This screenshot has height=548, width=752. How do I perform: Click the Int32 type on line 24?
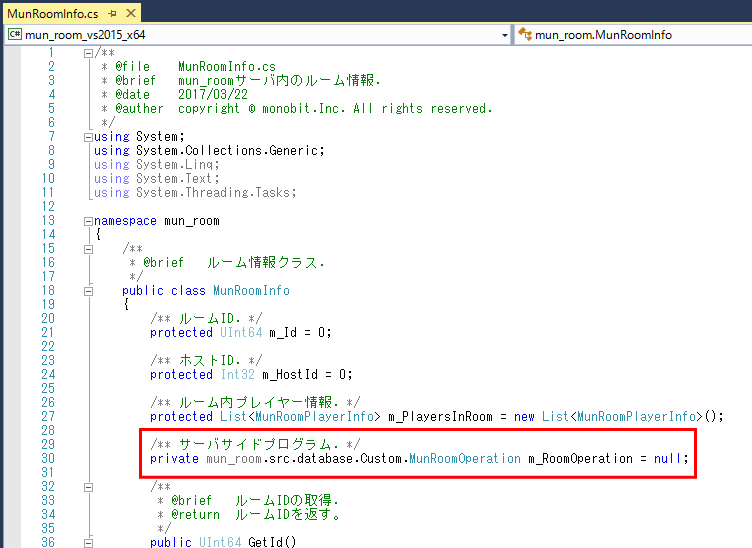click(237, 374)
